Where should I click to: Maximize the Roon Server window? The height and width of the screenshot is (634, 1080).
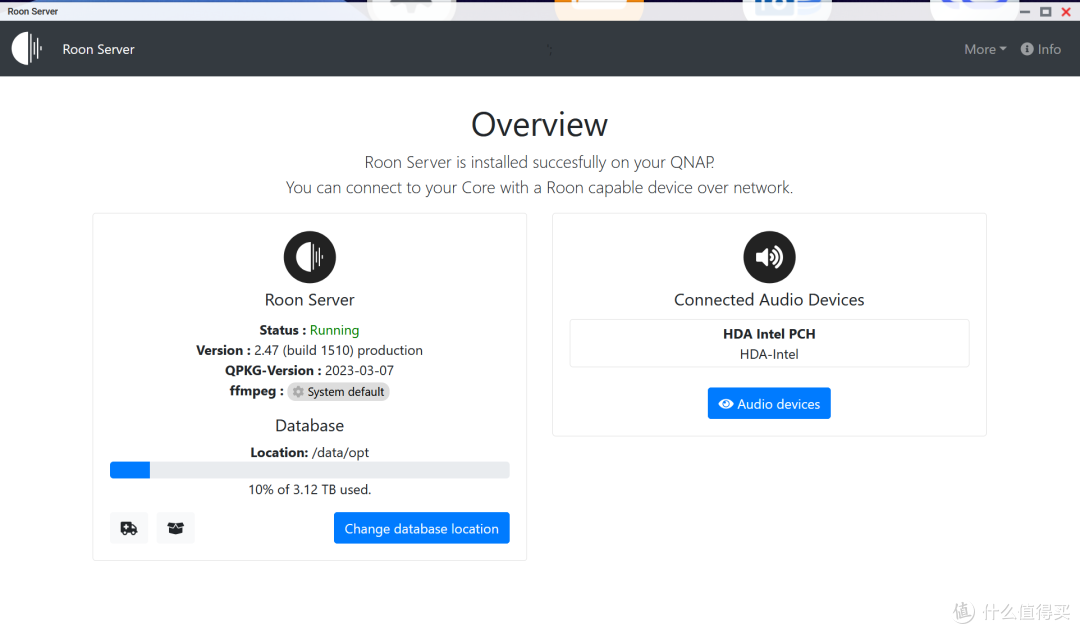[1046, 12]
